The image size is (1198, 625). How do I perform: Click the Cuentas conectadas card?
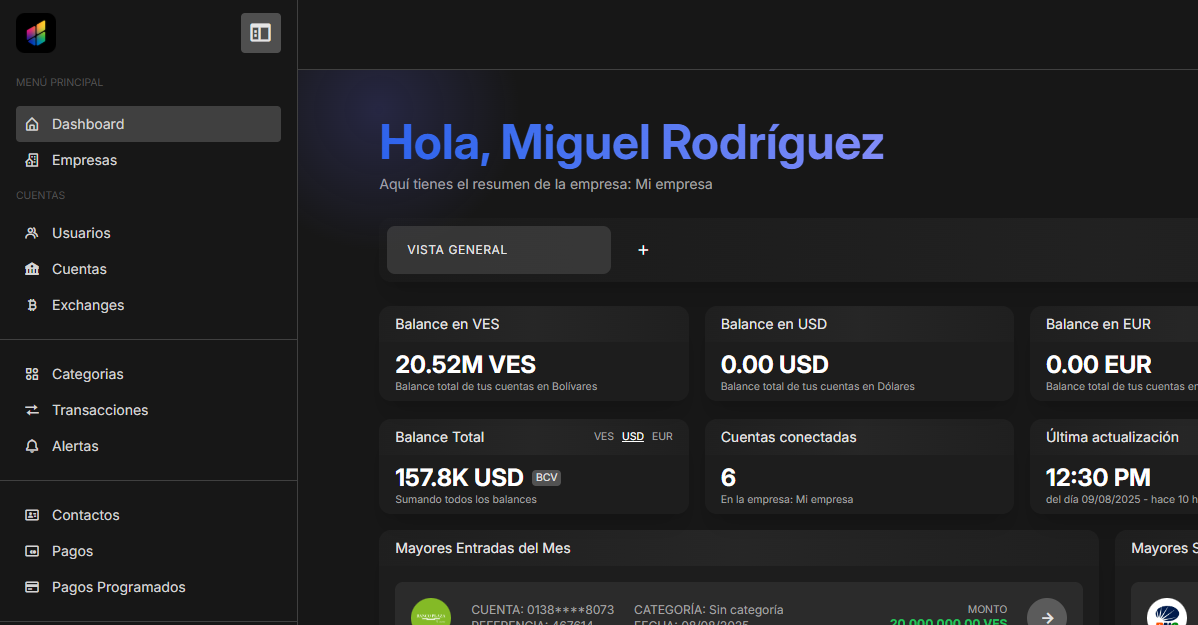(860, 466)
